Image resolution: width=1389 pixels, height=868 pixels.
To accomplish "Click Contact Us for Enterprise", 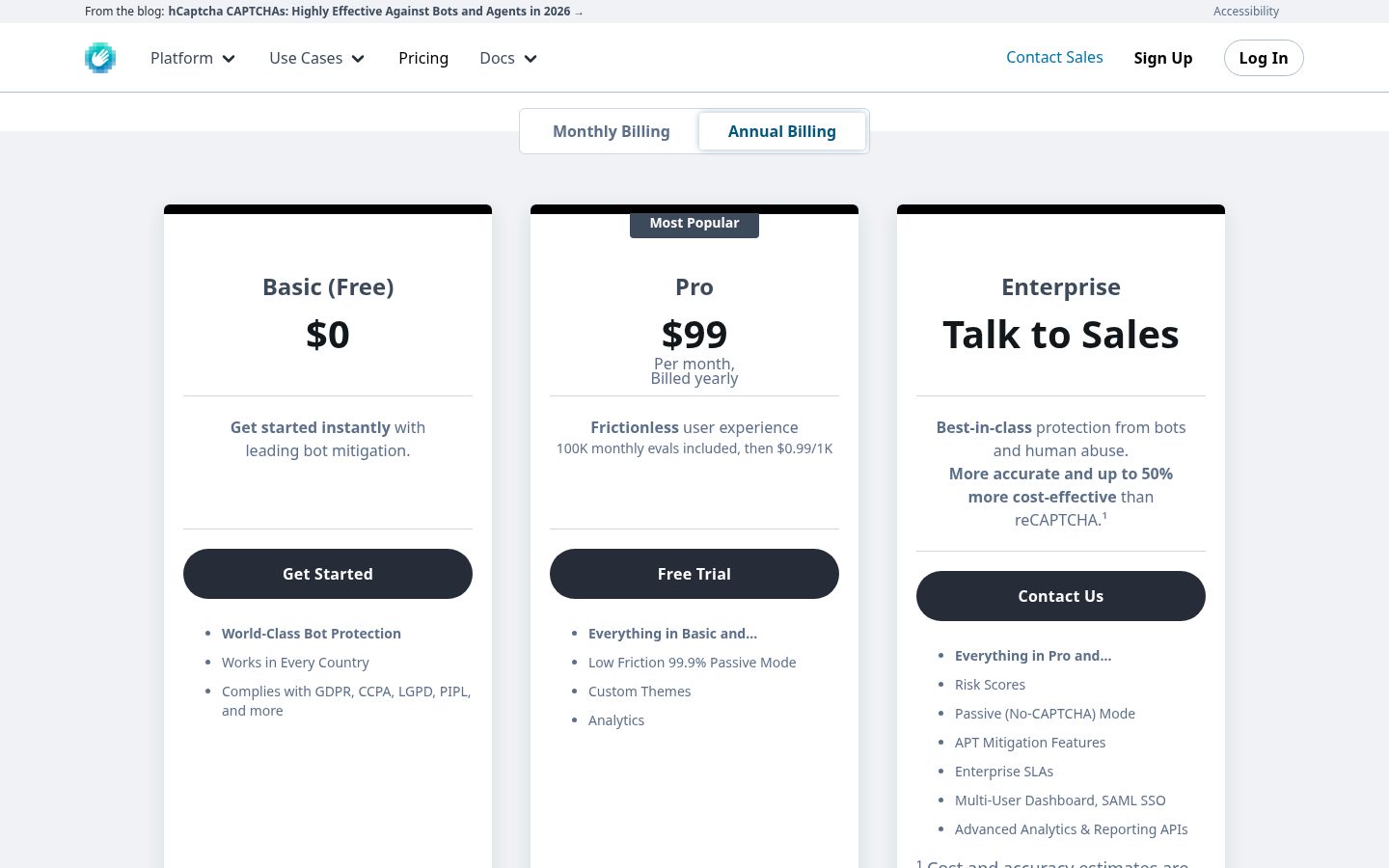I will pos(1061,596).
